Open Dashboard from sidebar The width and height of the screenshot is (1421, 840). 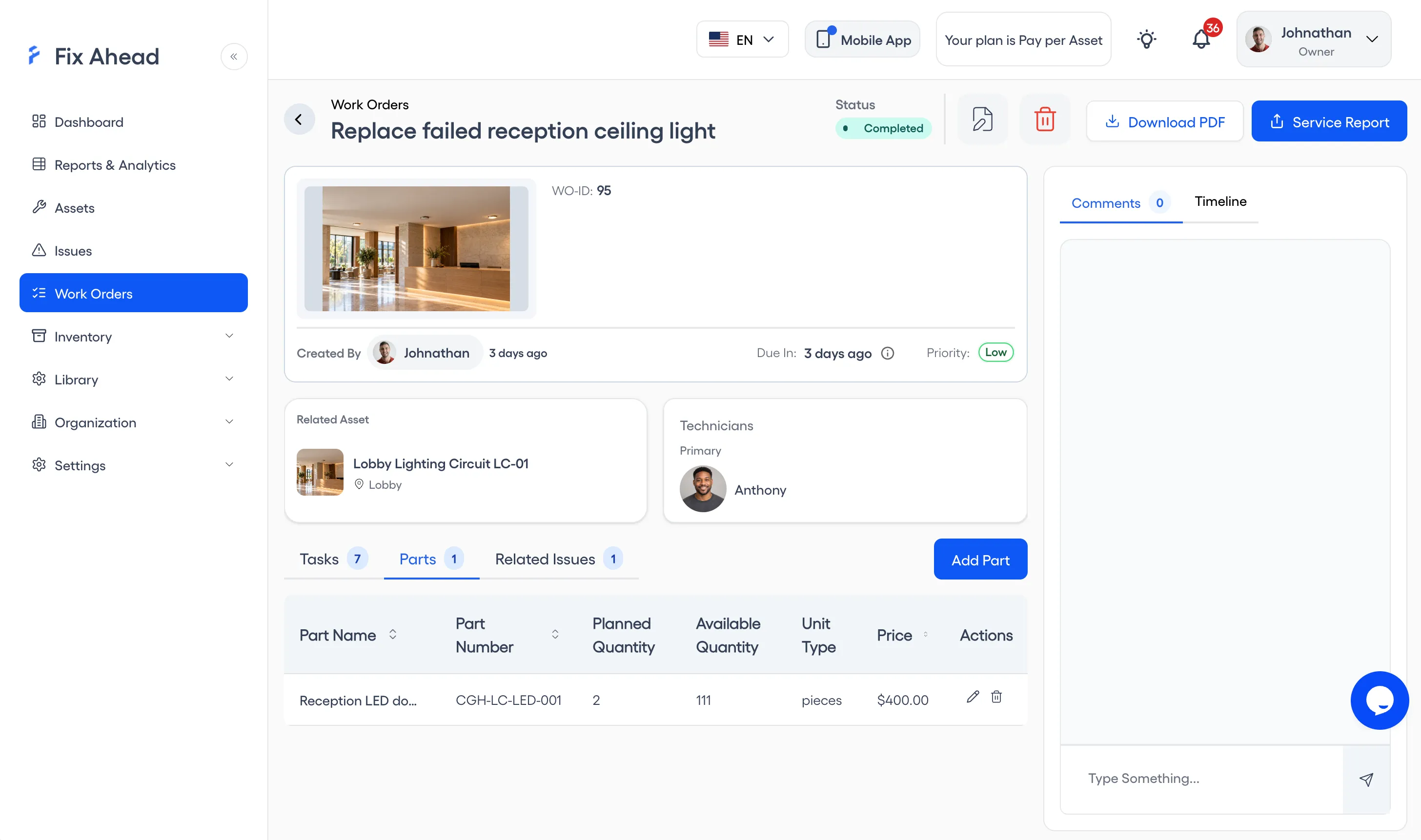click(134, 121)
